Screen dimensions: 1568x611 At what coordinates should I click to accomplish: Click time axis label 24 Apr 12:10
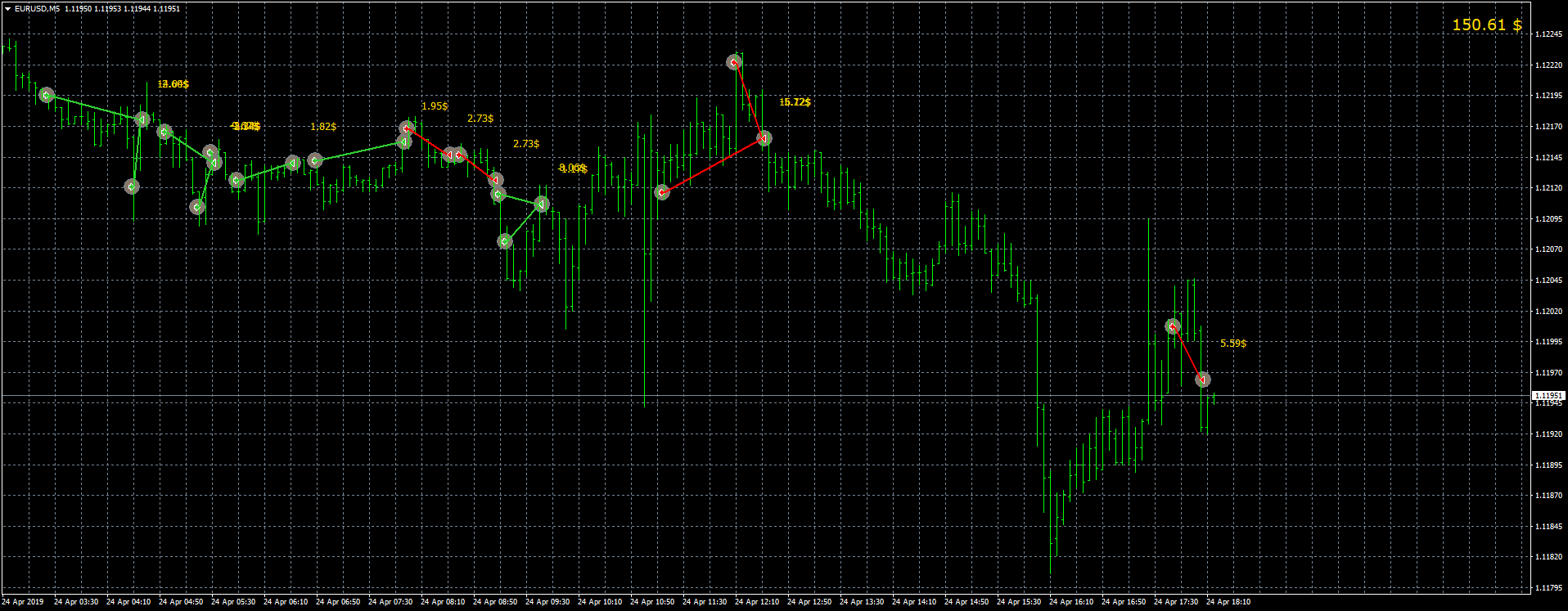pyautogui.click(x=757, y=602)
